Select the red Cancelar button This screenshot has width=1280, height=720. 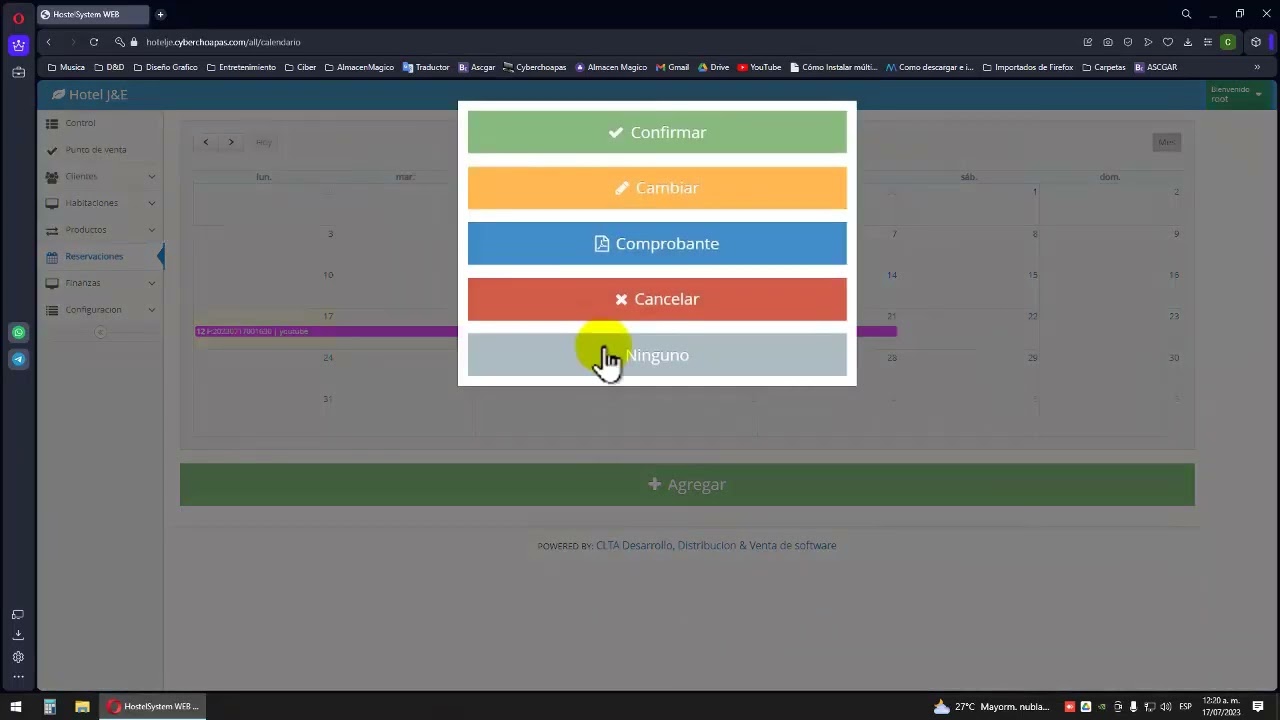click(x=657, y=299)
